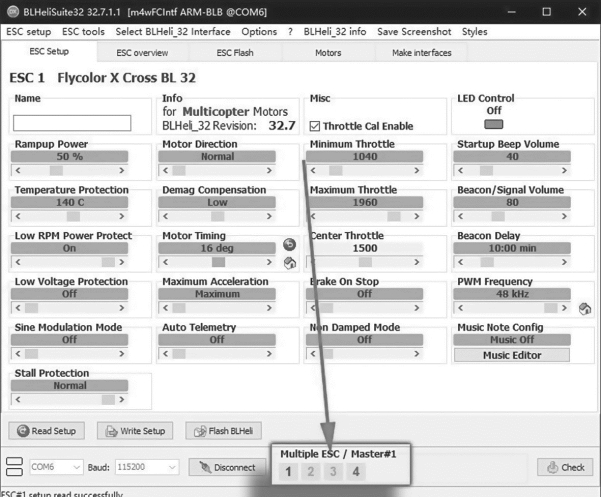The height and width of the screenshot is (497, 601).
Task: Increase Center Throttle with right arrow
Action: coord(417,262)
